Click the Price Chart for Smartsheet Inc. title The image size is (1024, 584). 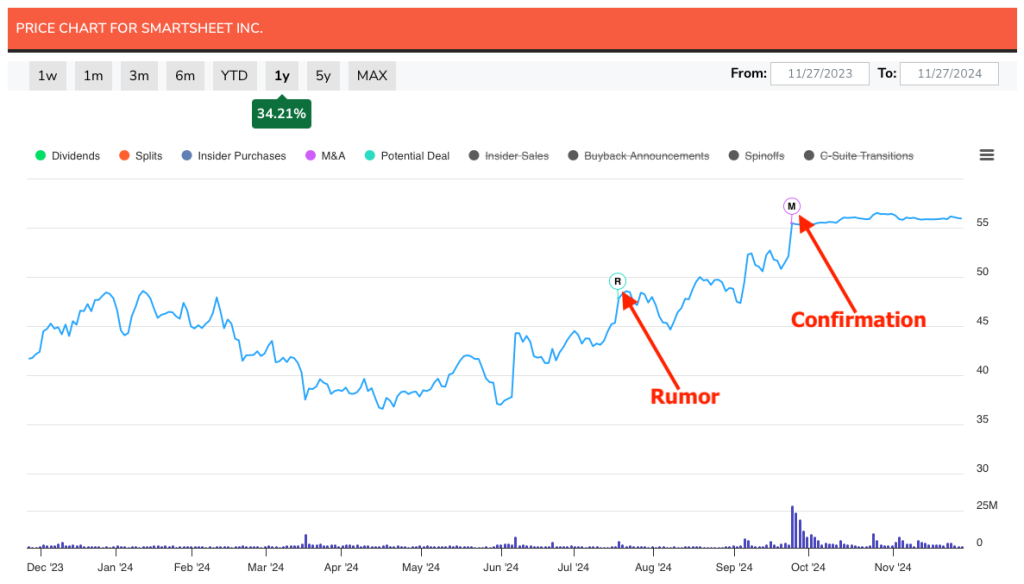tap(139, 28)
